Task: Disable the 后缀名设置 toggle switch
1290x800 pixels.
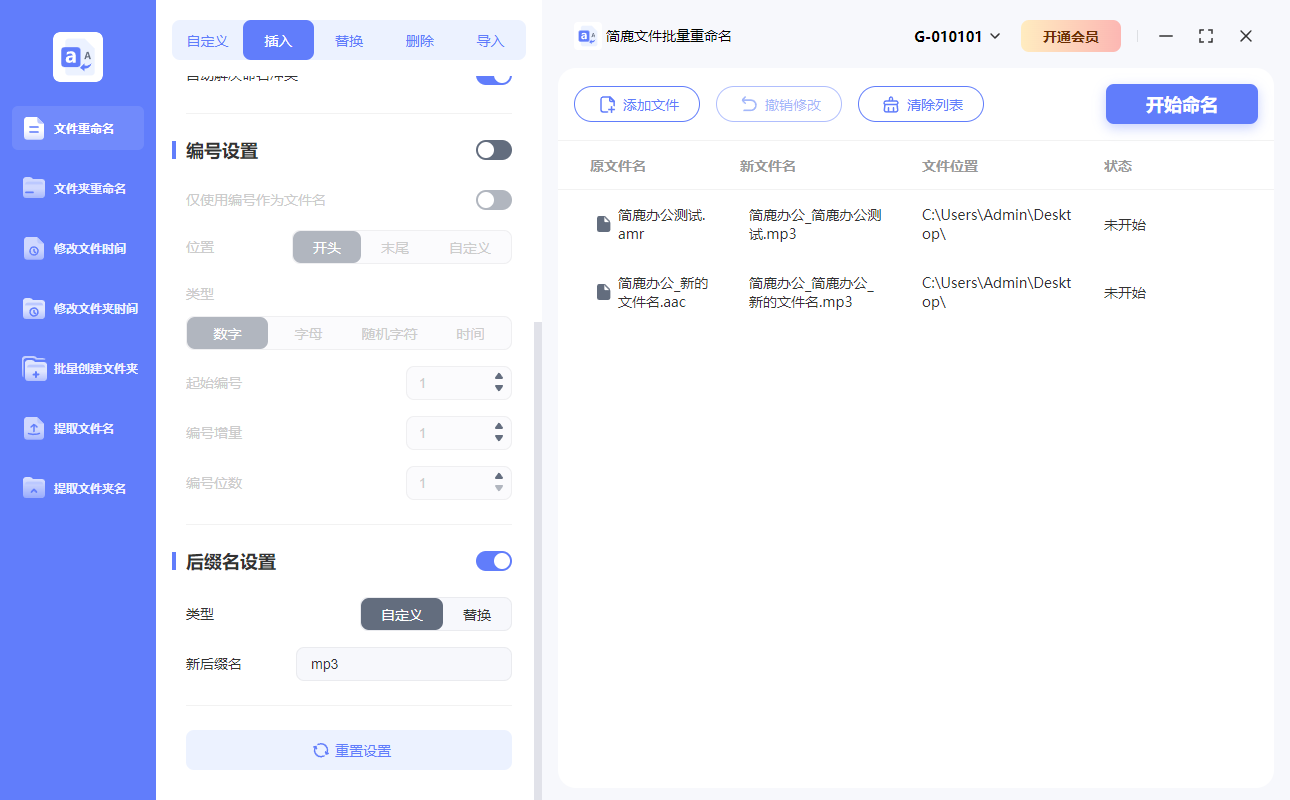Action: [493, 561]
